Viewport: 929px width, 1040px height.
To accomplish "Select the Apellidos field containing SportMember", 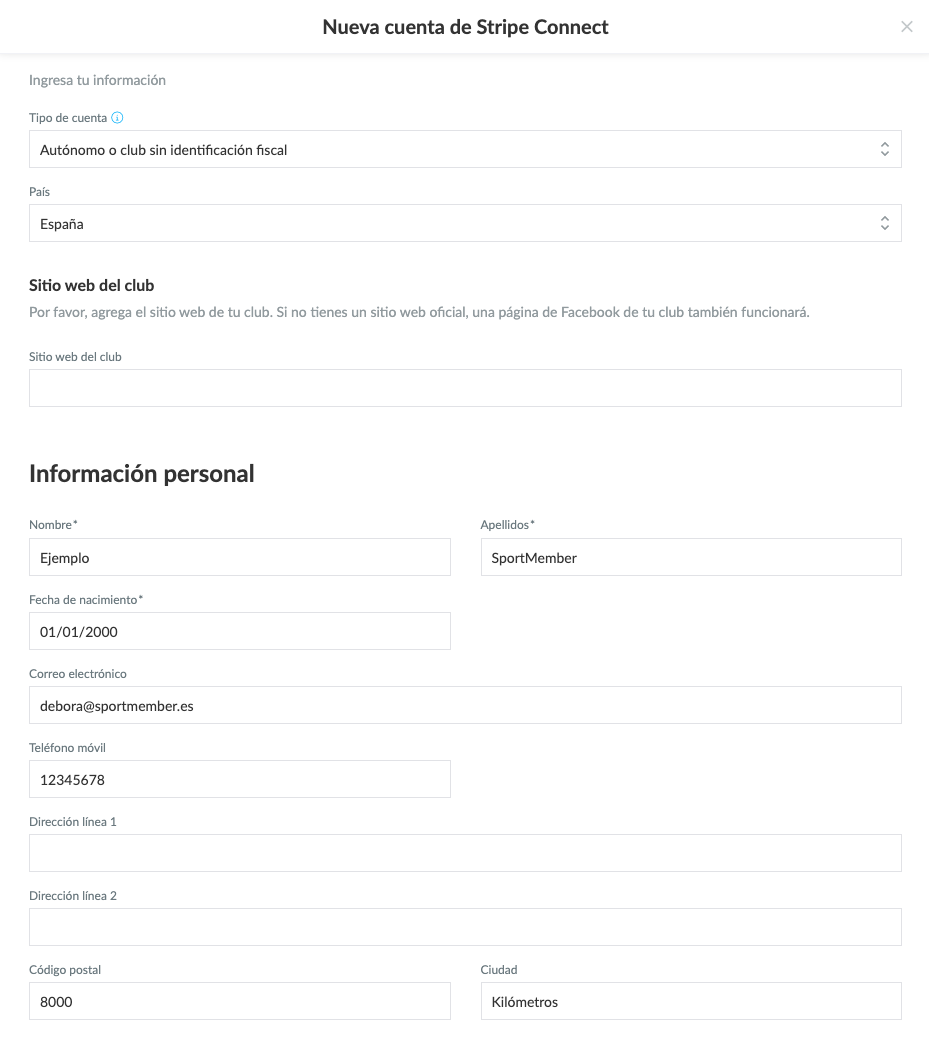I will pos(691,557).
